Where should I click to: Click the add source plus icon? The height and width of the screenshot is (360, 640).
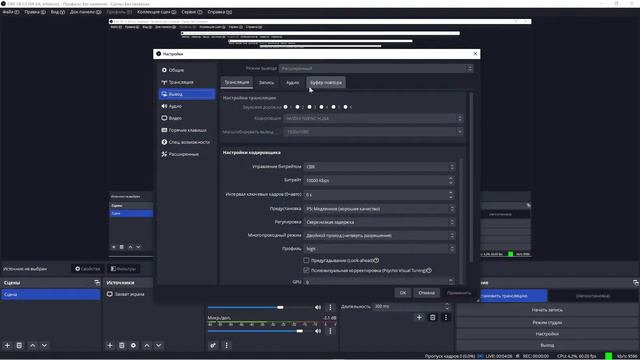tap(109, 345)
